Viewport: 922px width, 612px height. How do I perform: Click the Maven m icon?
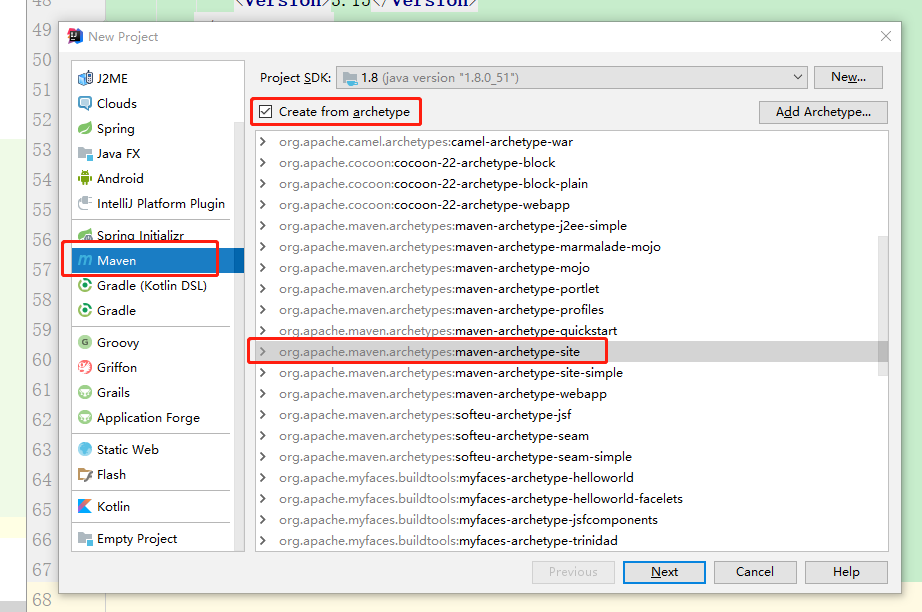pos(85,260)
